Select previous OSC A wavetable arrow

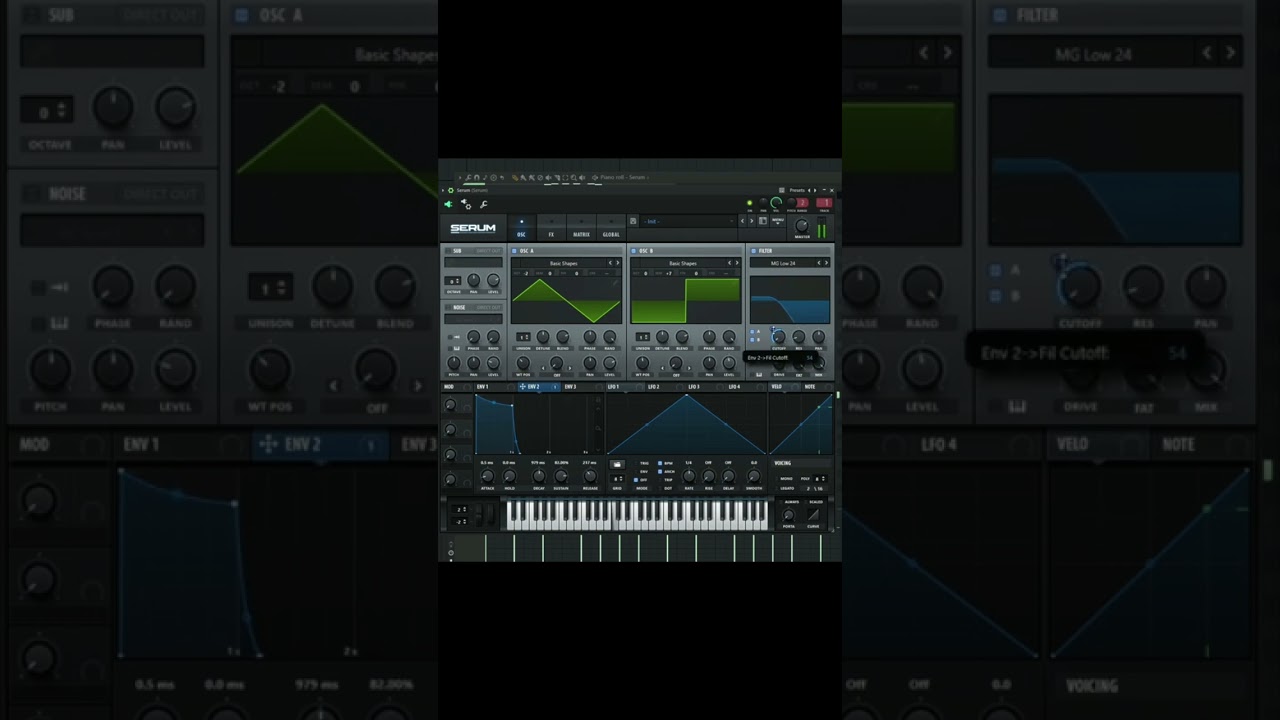pos(610,263)
